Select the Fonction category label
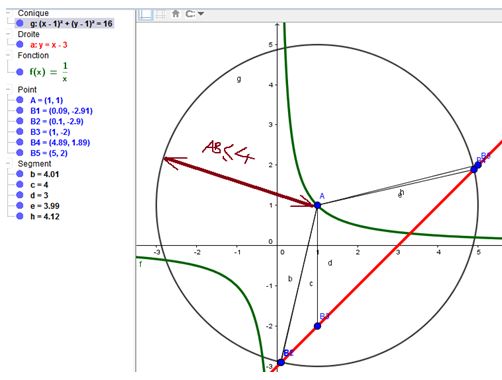502x380 pixels. click(x=33, y=55)
